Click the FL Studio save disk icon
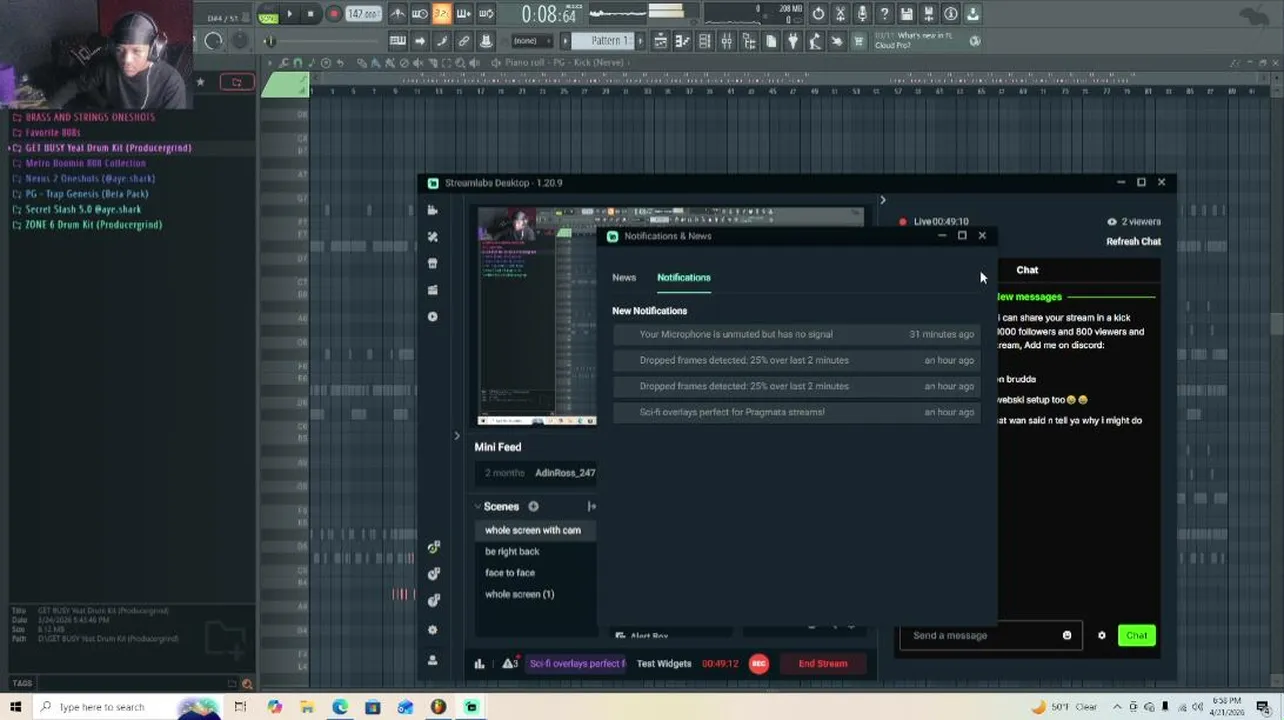This screenshot has width=1284, height=720. [906, 14]
